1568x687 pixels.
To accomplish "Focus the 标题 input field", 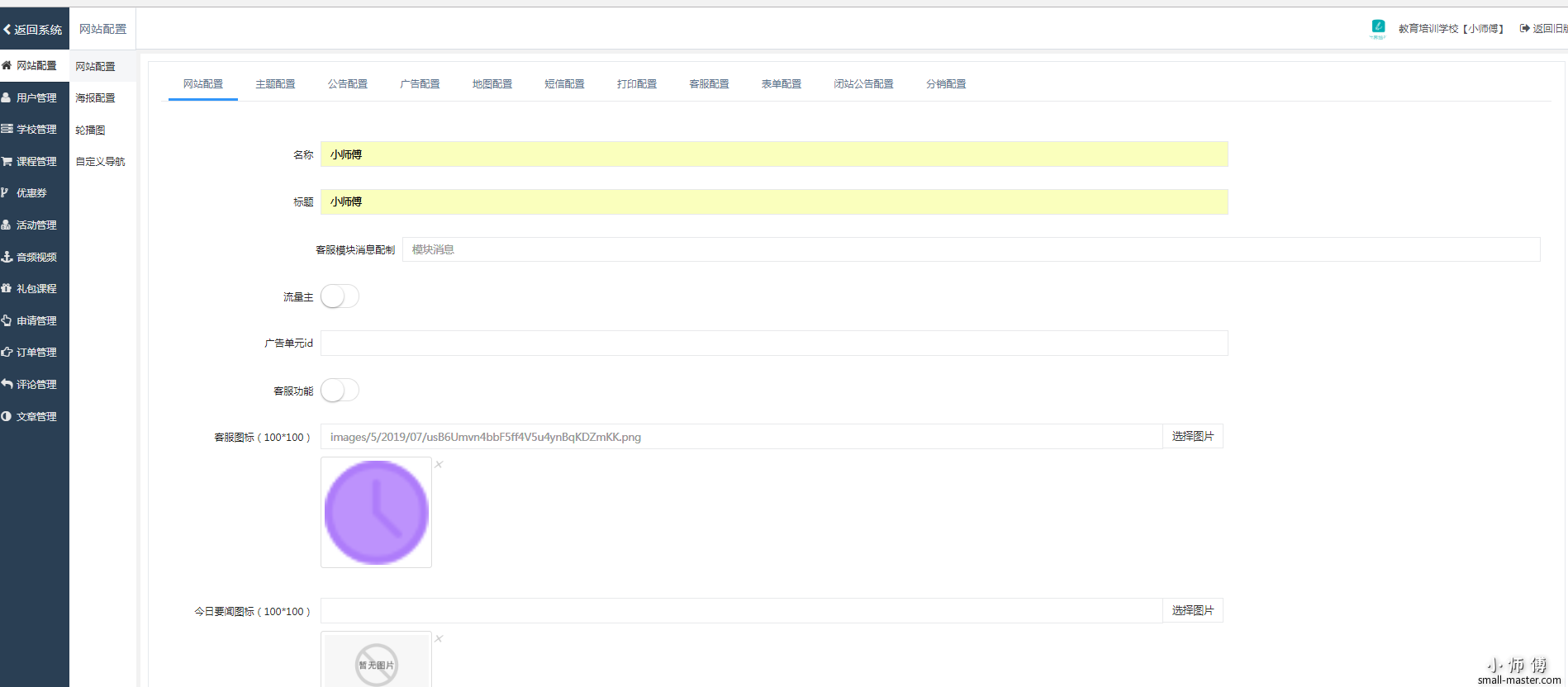I will [x=774, y=201].
